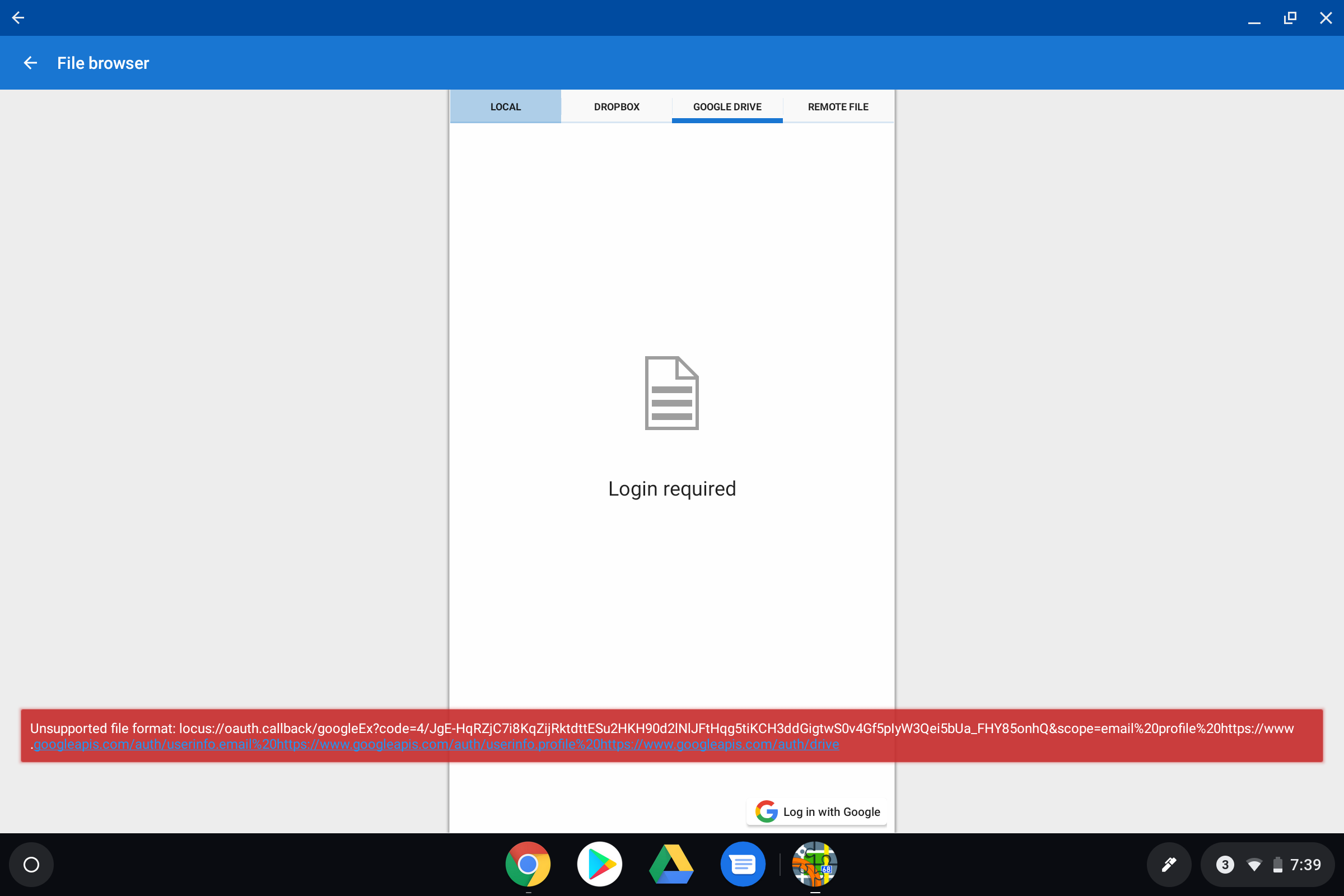Click the launcher circle button
Screen dimensions: 1344x896
31,864
